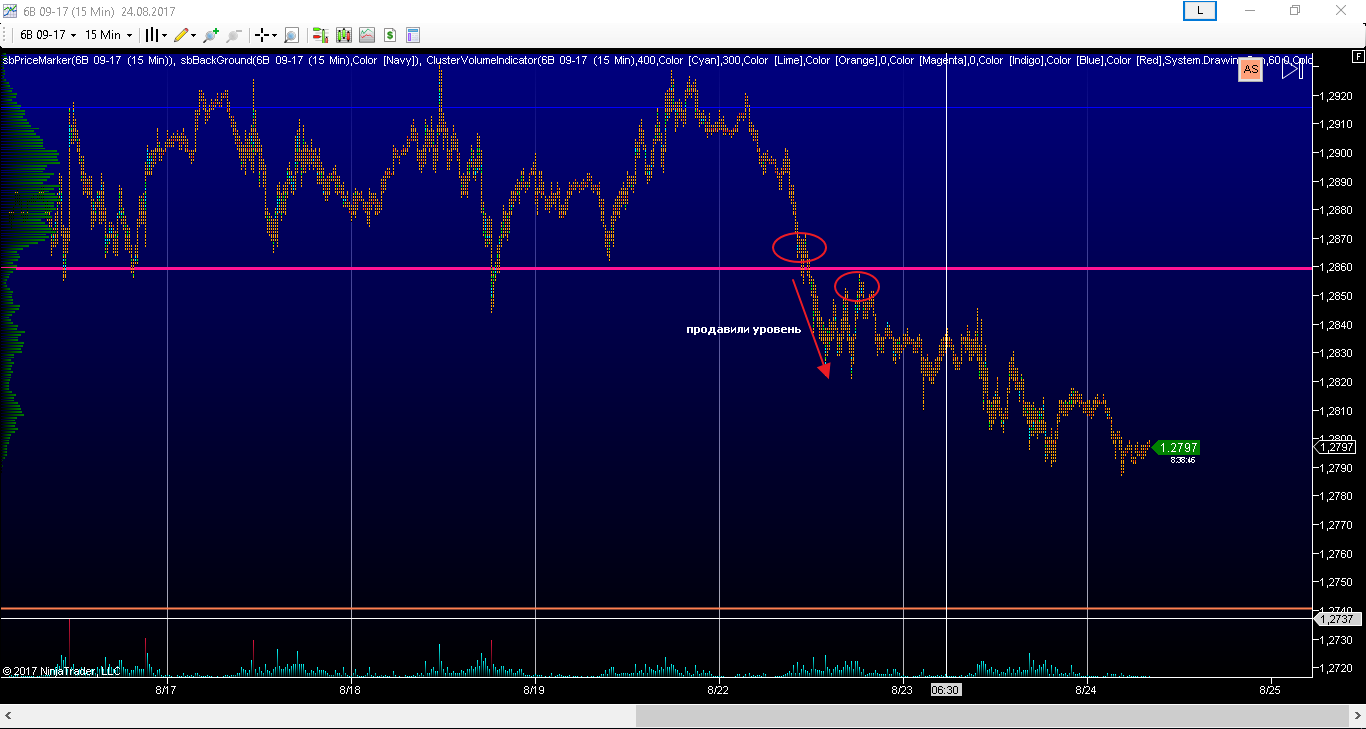Click the 1,2810 price axis label

click(x=1337, y=411)
